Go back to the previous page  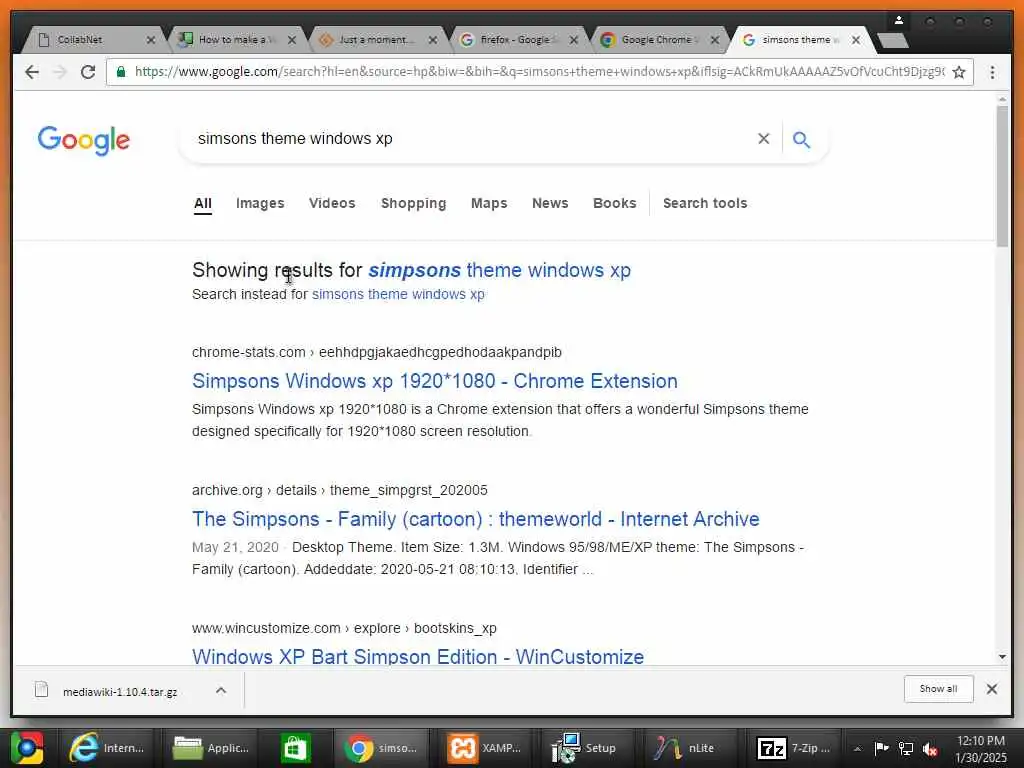point(31,72)
